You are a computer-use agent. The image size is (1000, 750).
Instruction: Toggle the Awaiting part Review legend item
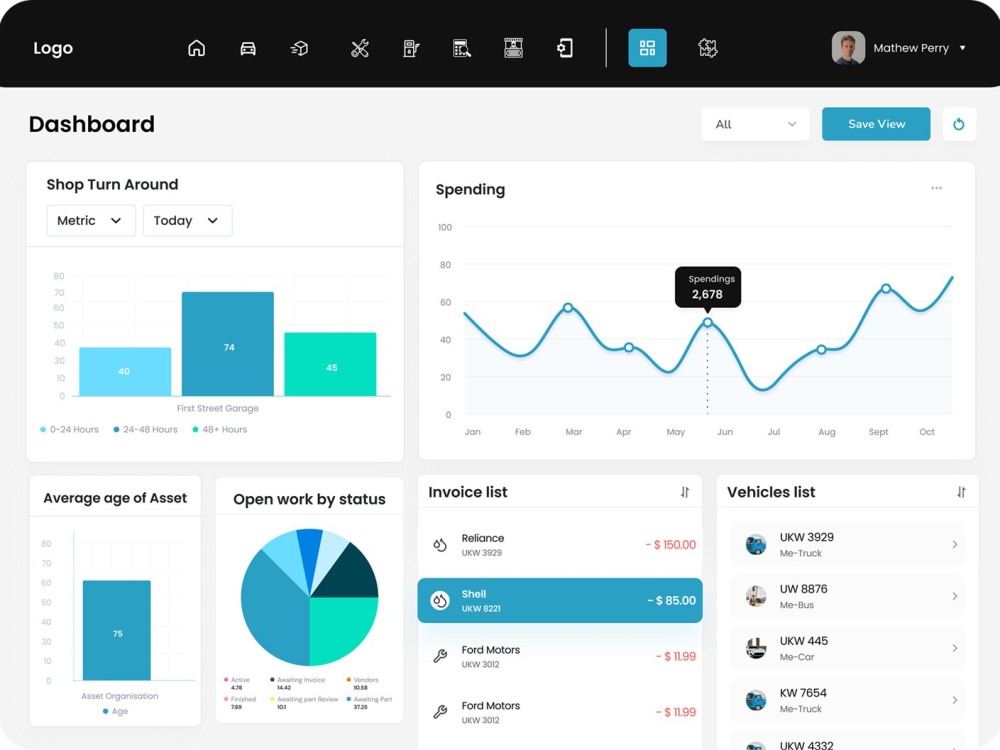(304, 702)
